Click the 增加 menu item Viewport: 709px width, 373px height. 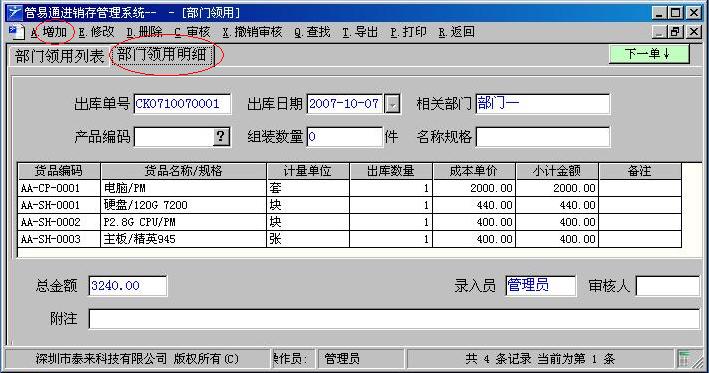(49, 32)
